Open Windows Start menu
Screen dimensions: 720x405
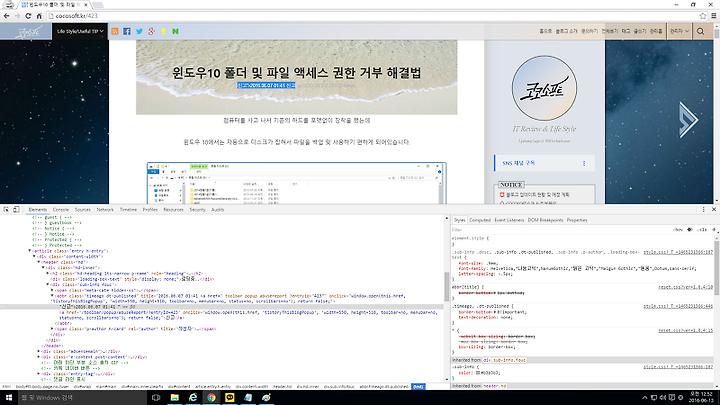(8, 398)
